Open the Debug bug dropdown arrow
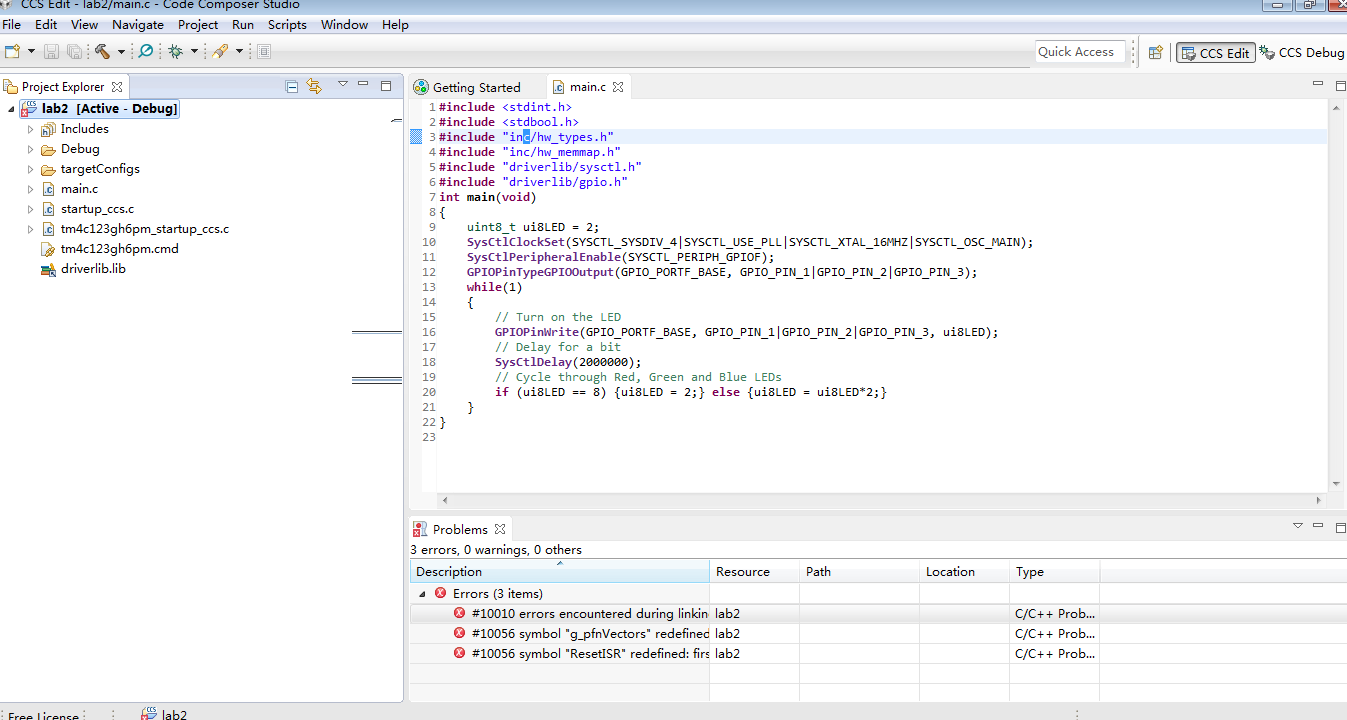 pyautogui.click(x=194, y=51)
